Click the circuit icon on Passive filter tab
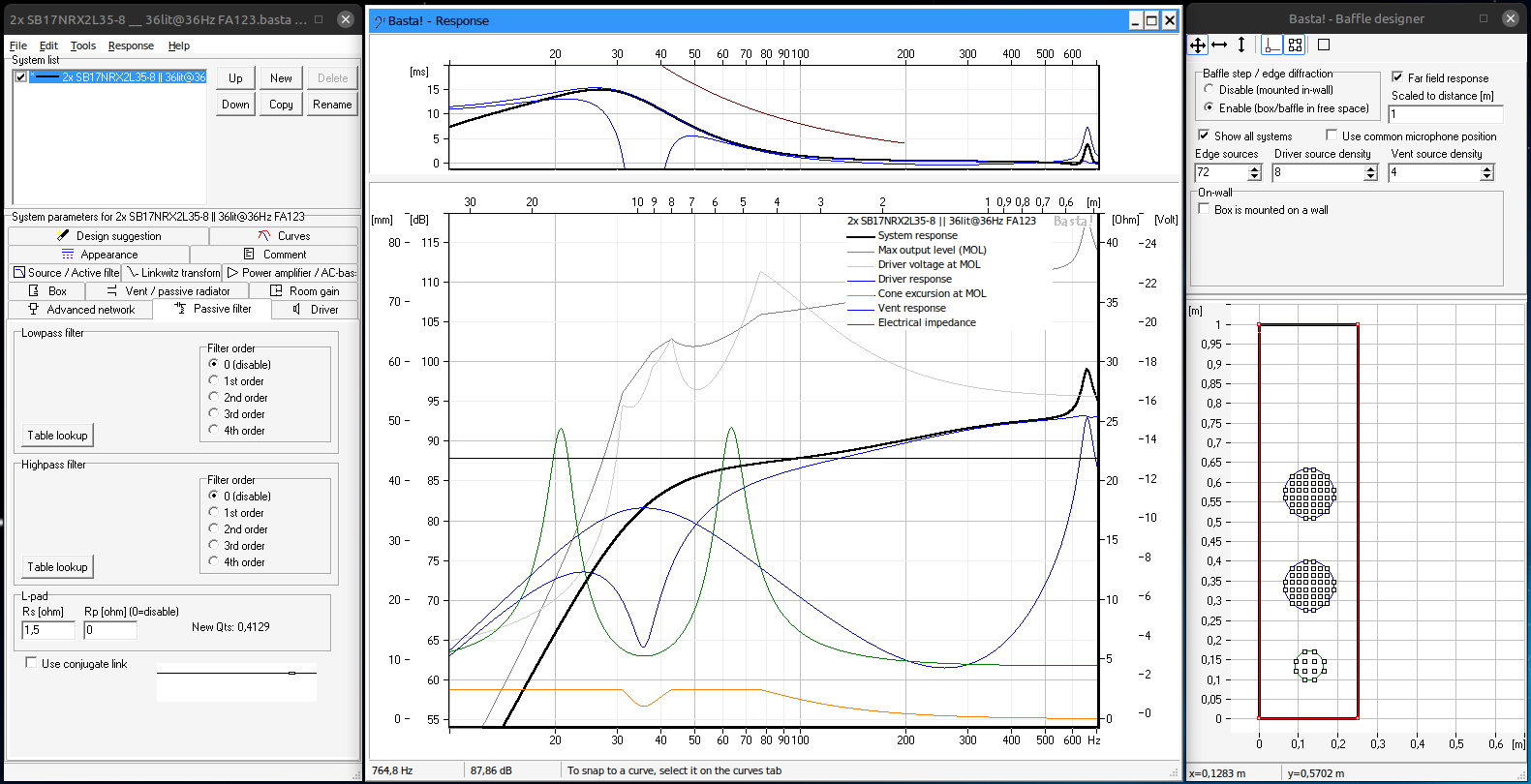Image resolution: width=1531 pixels, height=784 pixels. [x=180, y=309]
